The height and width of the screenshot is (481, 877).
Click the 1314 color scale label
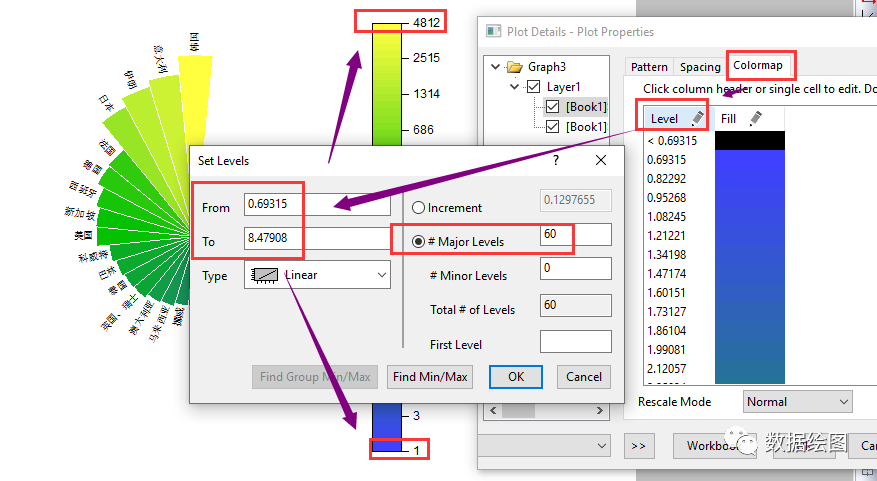[426, 94]
